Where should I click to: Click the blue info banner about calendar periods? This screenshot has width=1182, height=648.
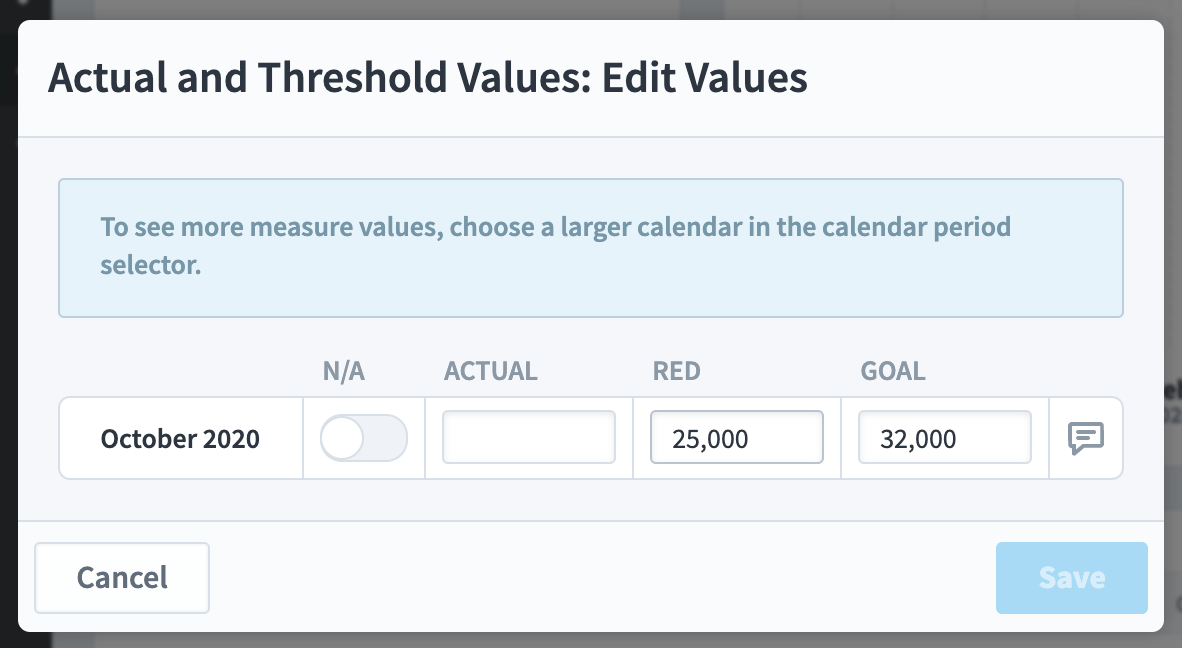click(x=591, y=248)
